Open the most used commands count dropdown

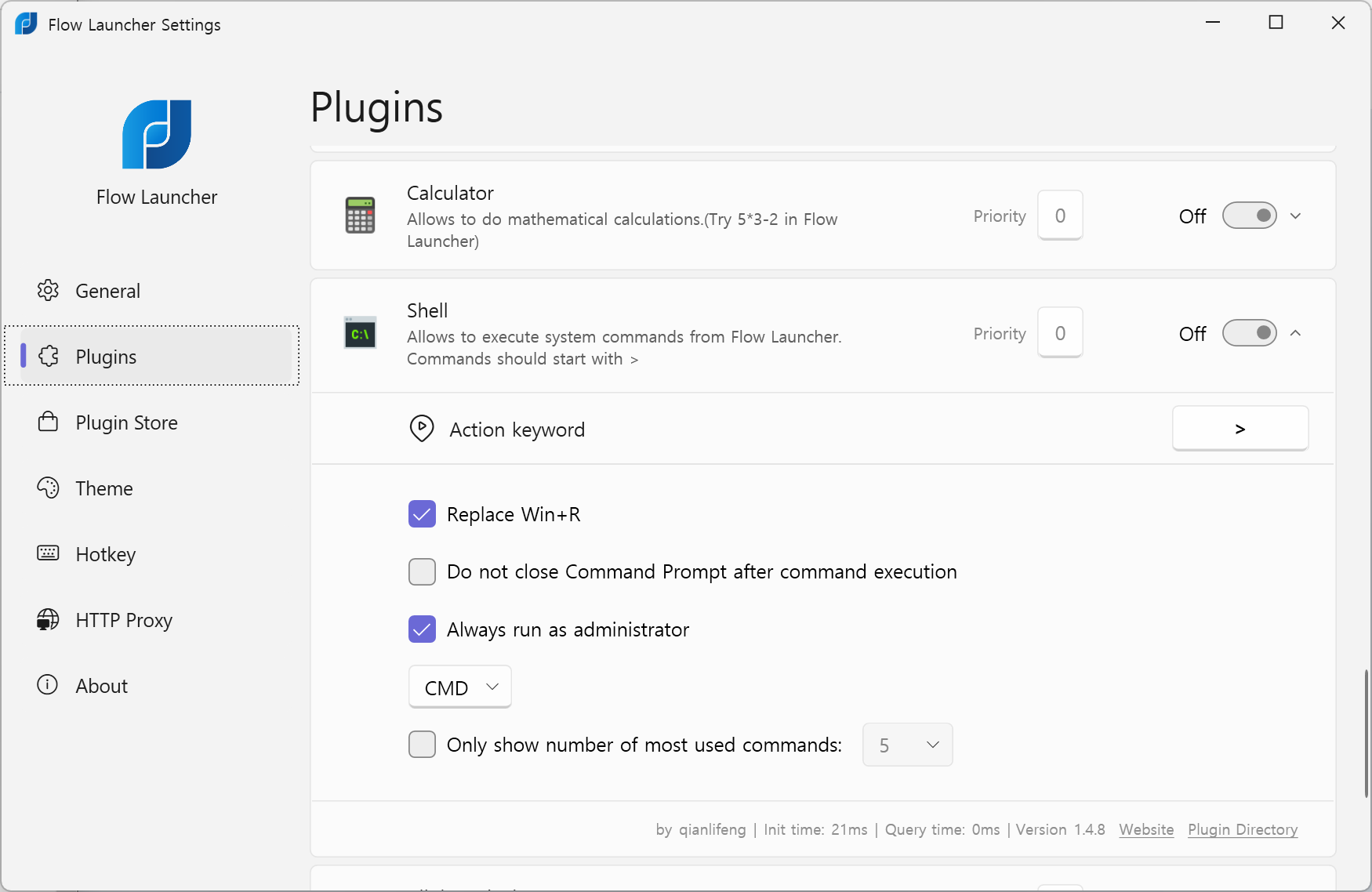[x=906, y=745]
